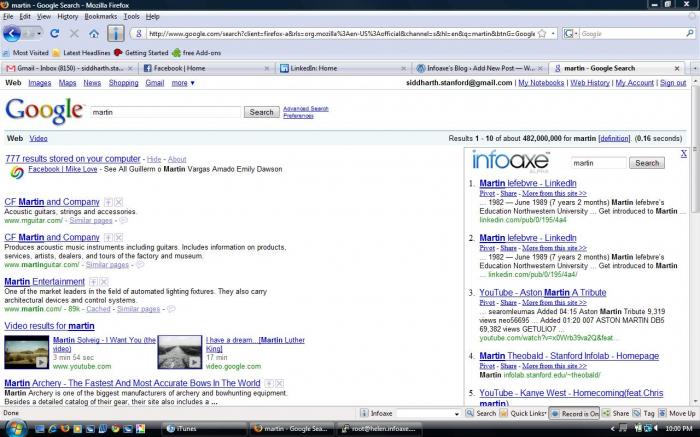Open the free Add-ons bookmark
The height and width of the screenshot is (437, 700).
(196, 53)
